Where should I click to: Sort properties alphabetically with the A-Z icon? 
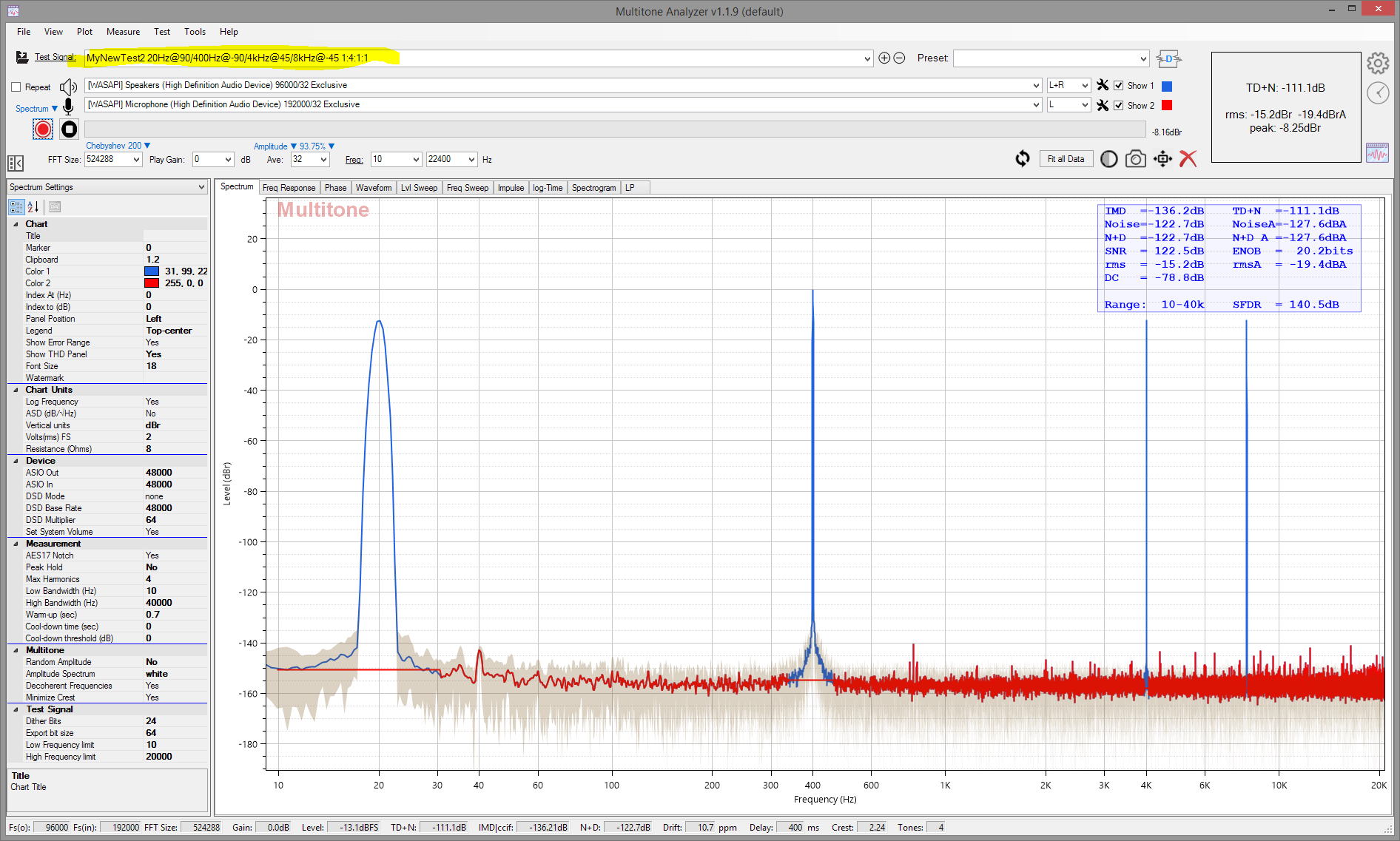[x=33, y=207]
